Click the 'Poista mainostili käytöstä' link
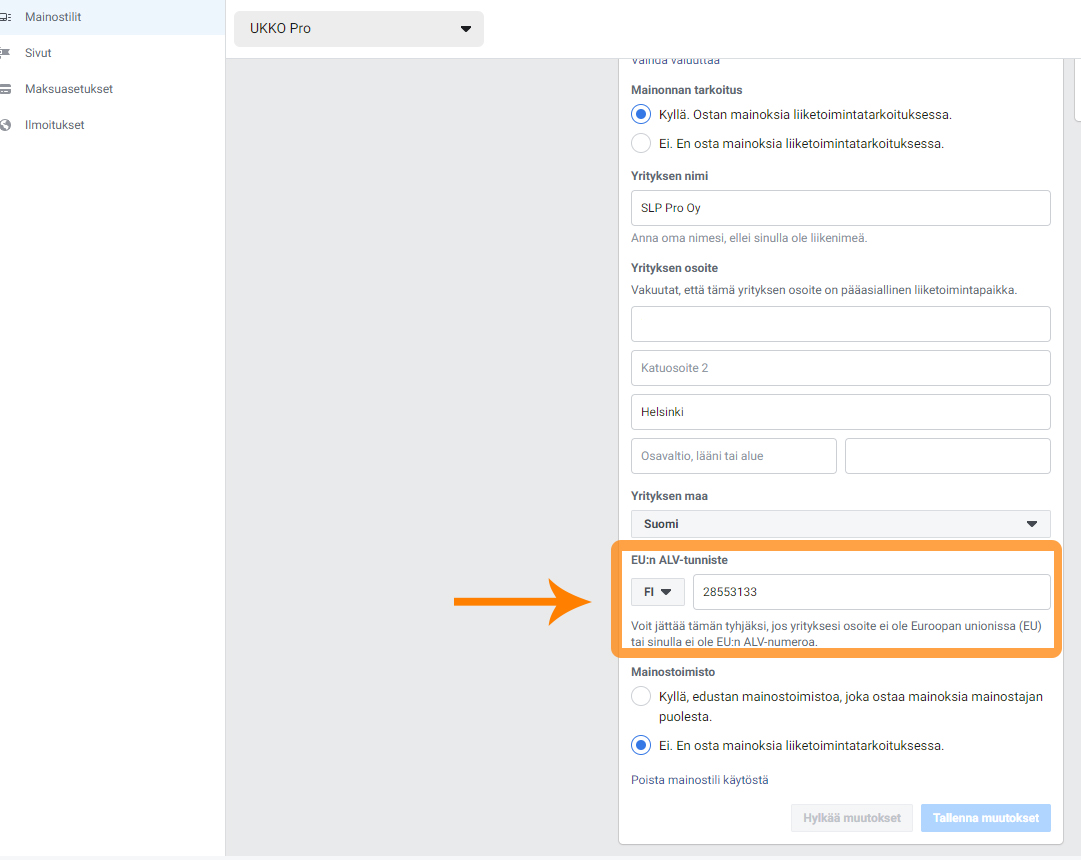This screenshot has width=1081, height=860. [700, 780]
